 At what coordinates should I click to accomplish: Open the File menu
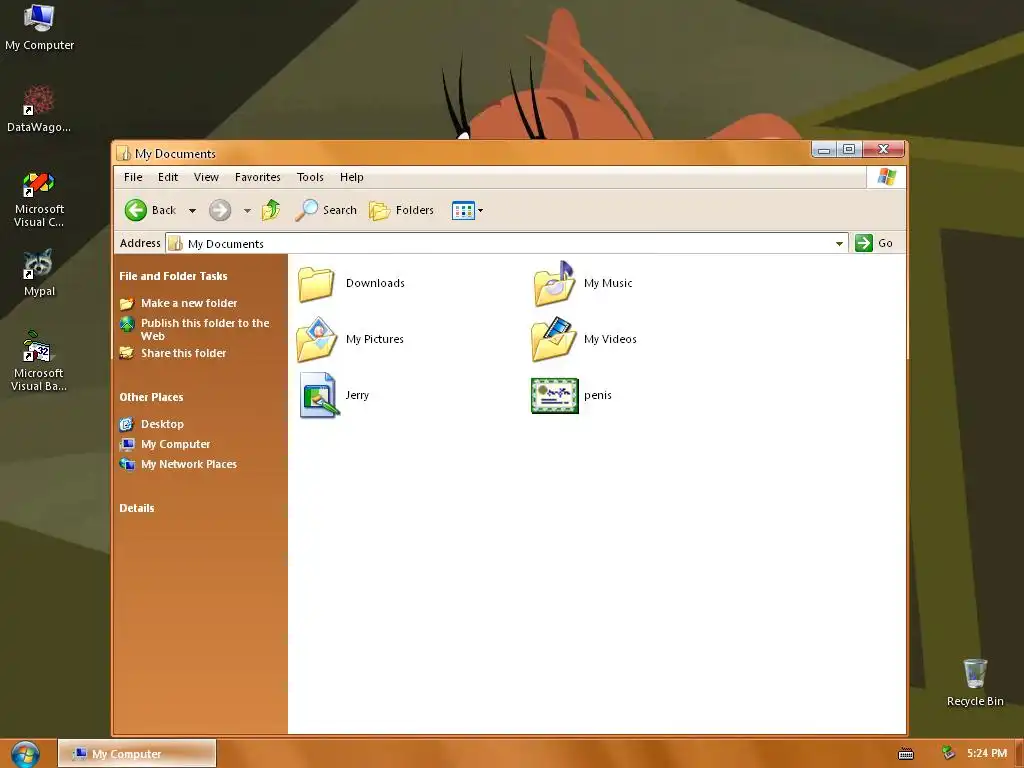tap(133, 177)
